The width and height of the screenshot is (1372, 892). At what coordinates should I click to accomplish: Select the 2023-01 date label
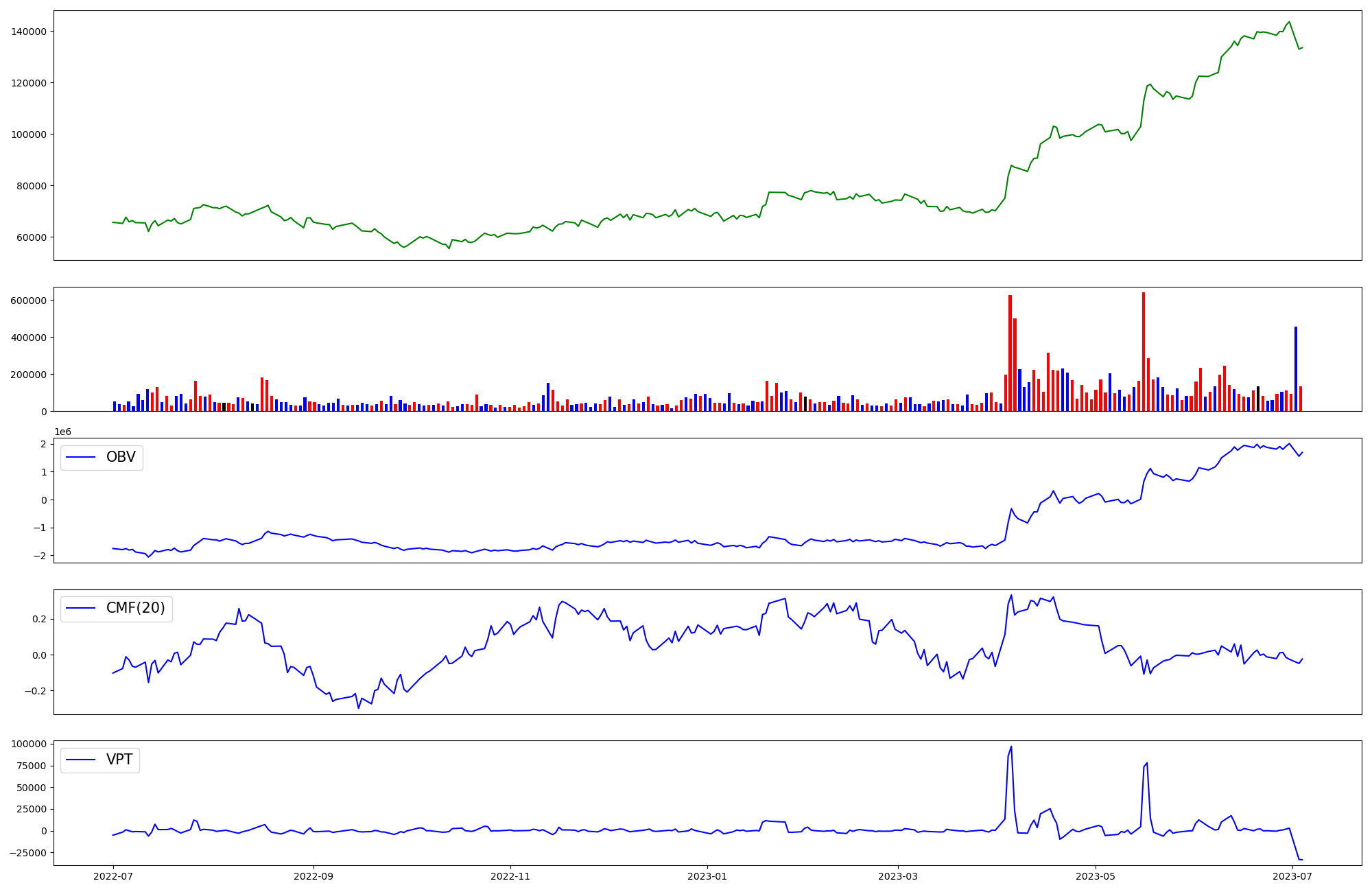707,876
